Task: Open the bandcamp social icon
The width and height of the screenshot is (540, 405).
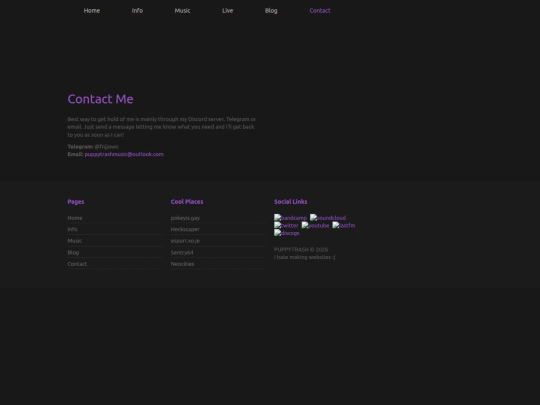Action: 290,218
